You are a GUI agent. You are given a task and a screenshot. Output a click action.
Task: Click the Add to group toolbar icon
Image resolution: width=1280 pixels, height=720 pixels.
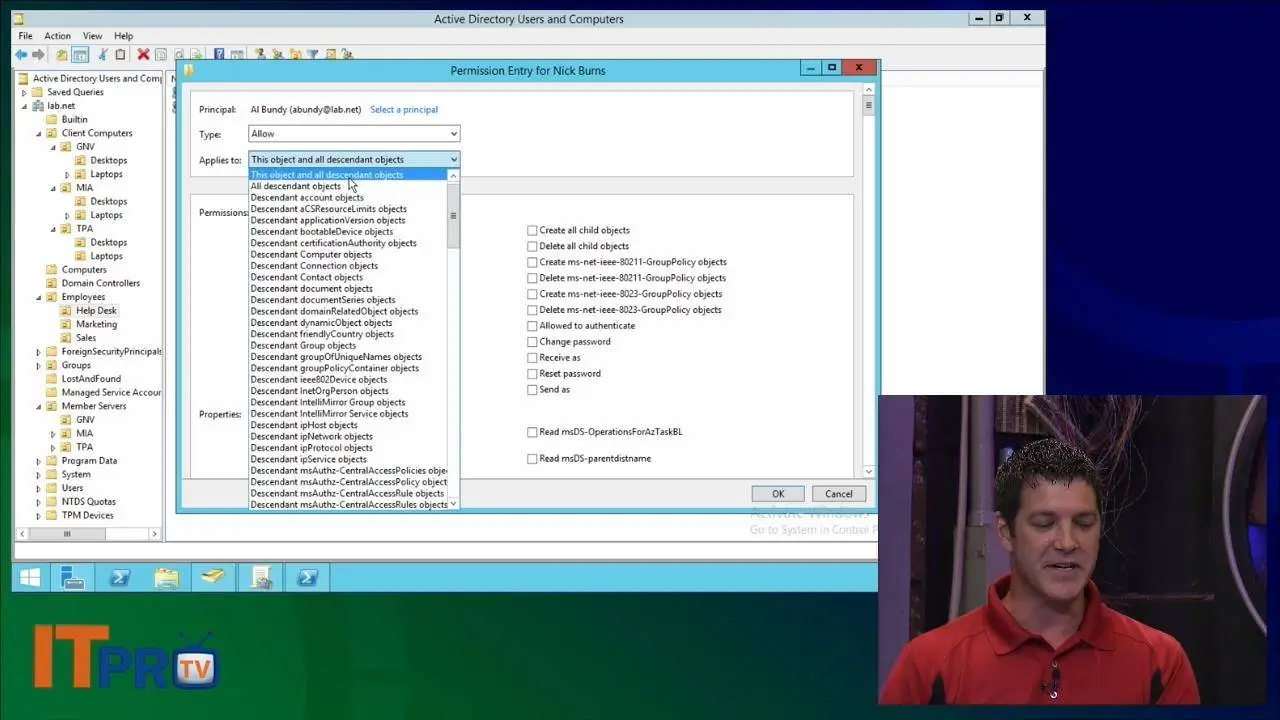click(x=347, y=54)
